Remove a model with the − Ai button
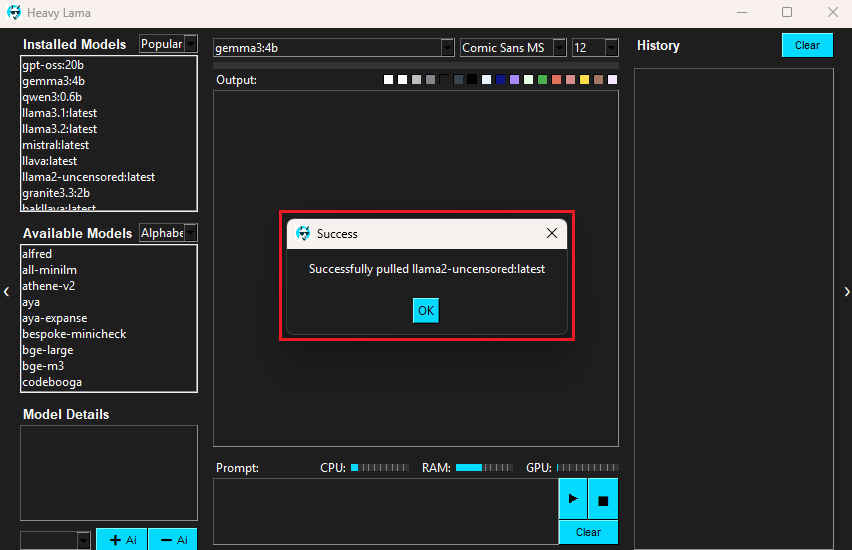Image resolution: width=852 pixels, height=550 pixels. coord(173,540)
